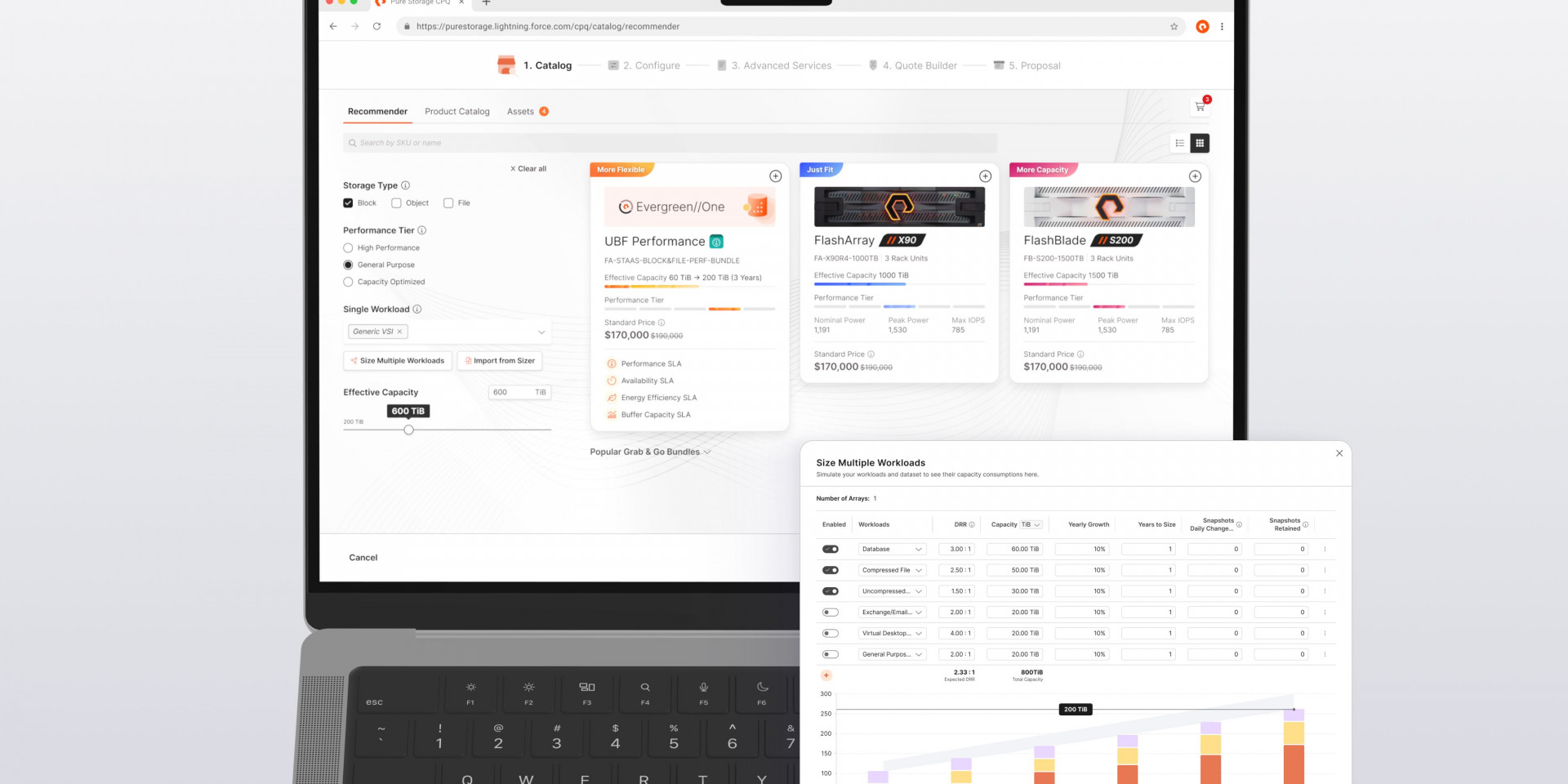Switch to the Product Catalog tab

[457, 112]
